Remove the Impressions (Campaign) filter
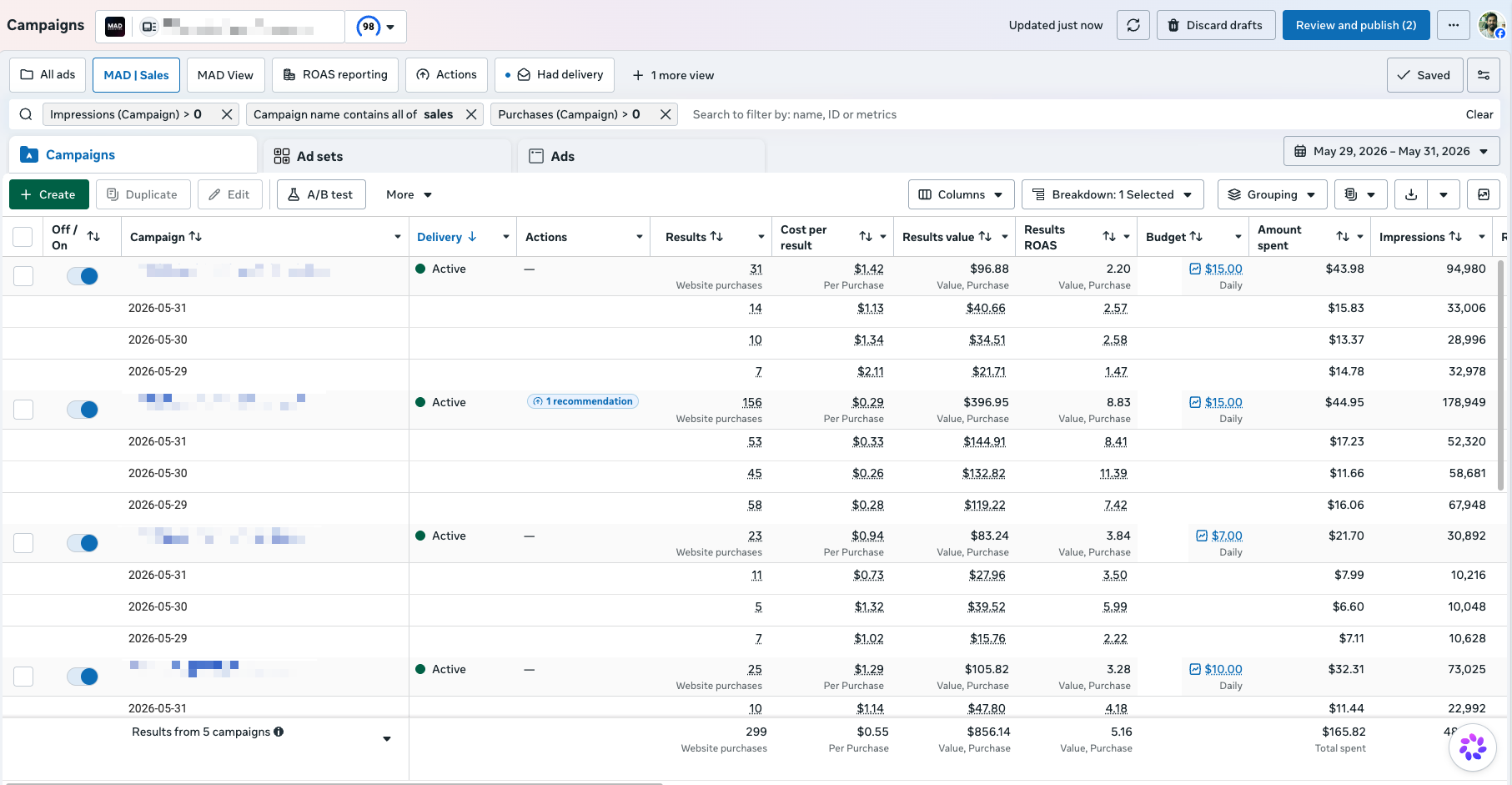The width and height of the screenshot is (1512, 785). pos(227,114)
